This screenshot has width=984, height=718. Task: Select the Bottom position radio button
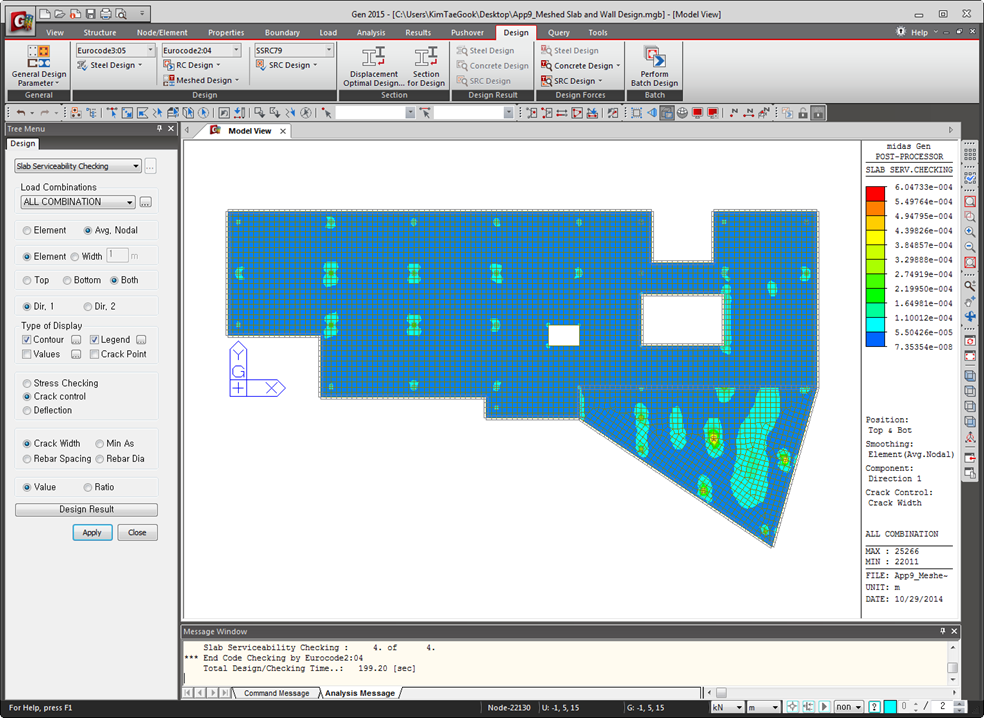[x=67, y=281]
